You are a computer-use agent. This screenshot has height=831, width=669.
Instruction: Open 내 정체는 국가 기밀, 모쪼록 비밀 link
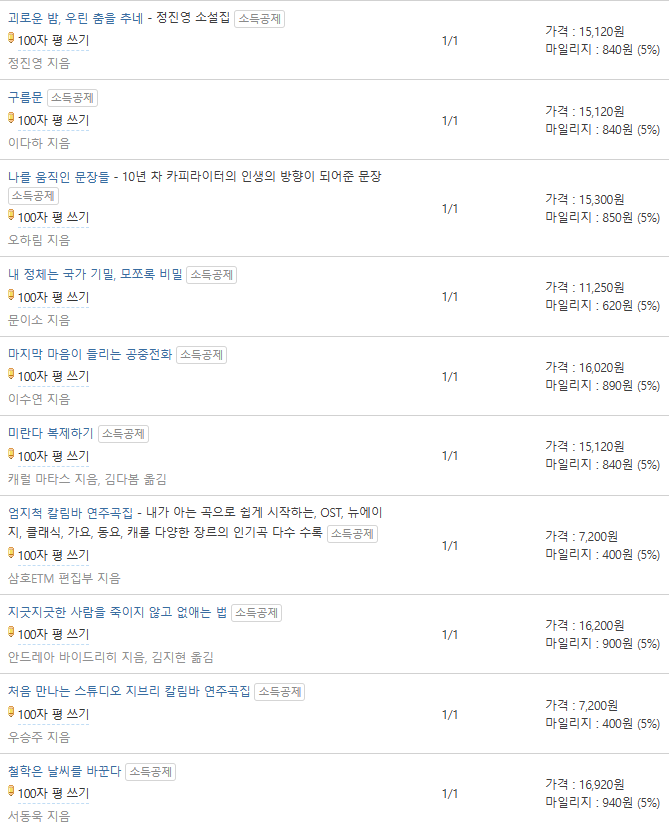click(95, 275)
